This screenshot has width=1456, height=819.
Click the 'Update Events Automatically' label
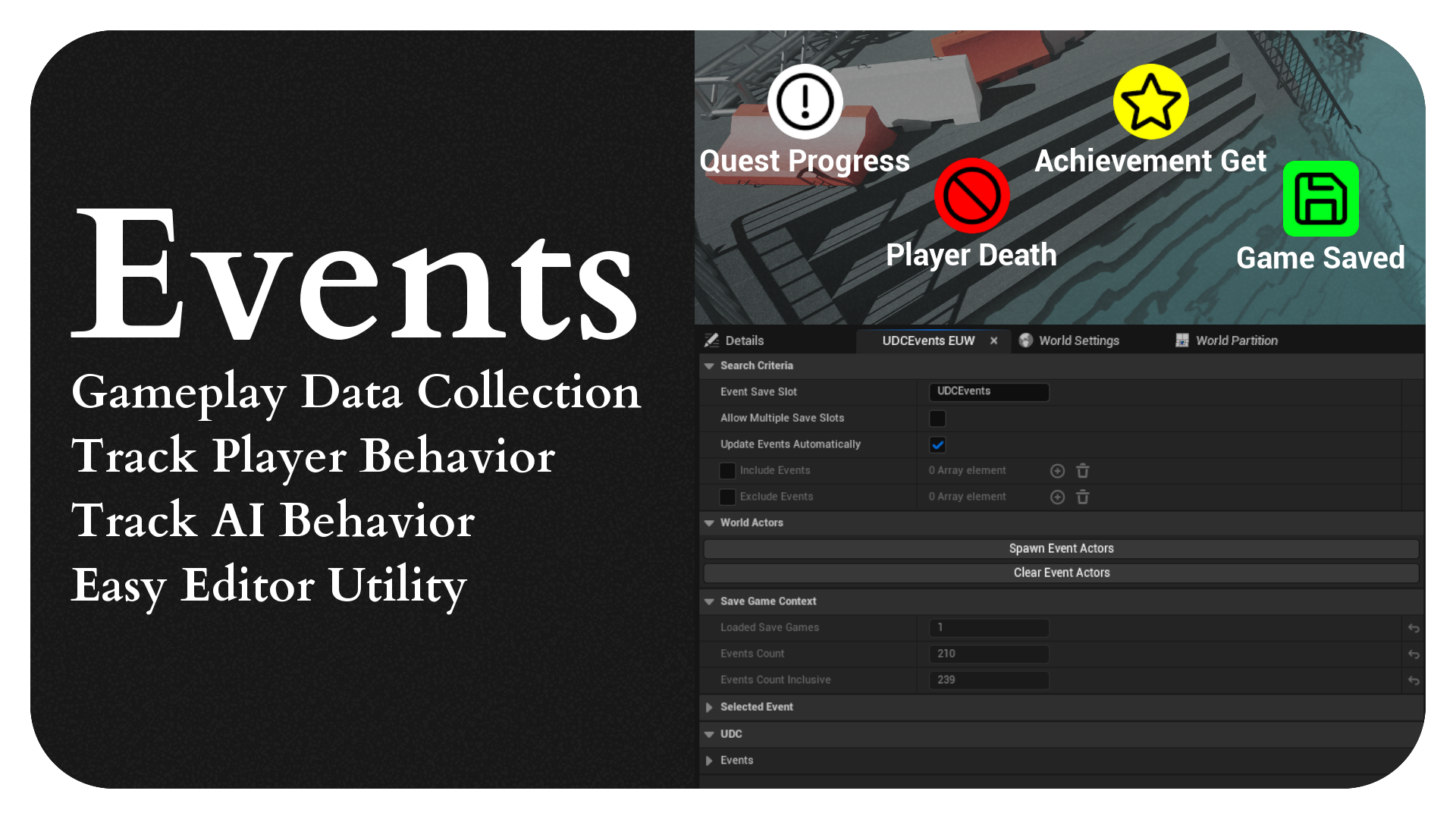click(x=790, y=444)
